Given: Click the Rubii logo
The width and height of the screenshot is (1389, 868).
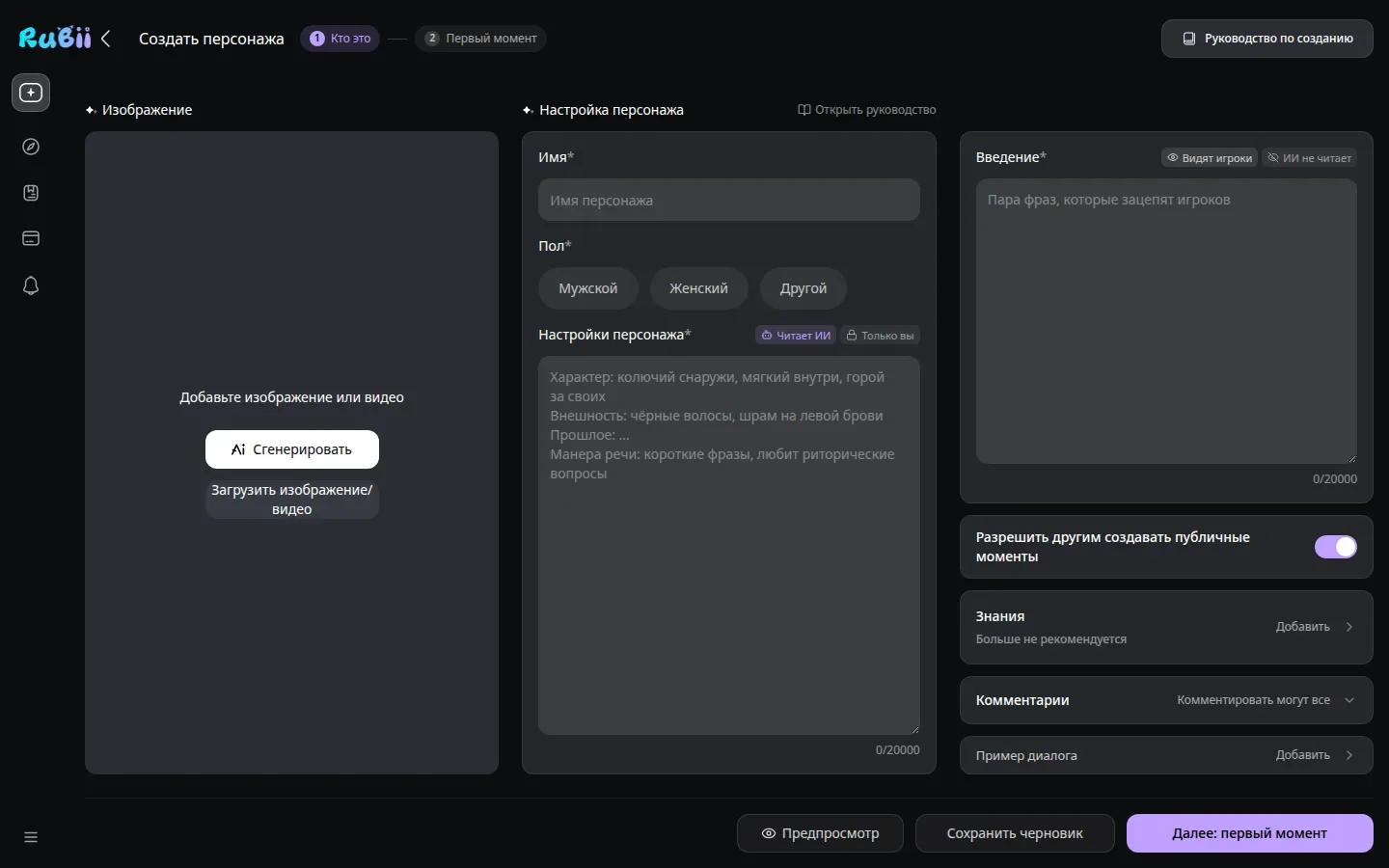Looking at the screenshot, I should [x=55, y=38].
